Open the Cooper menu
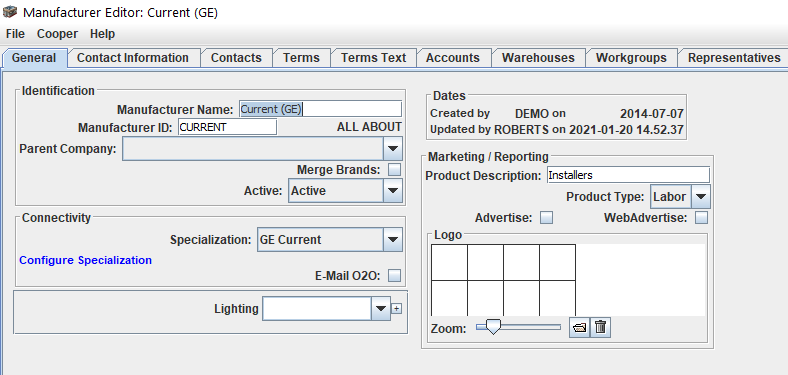The image size is (788, 375). (57, 34)
